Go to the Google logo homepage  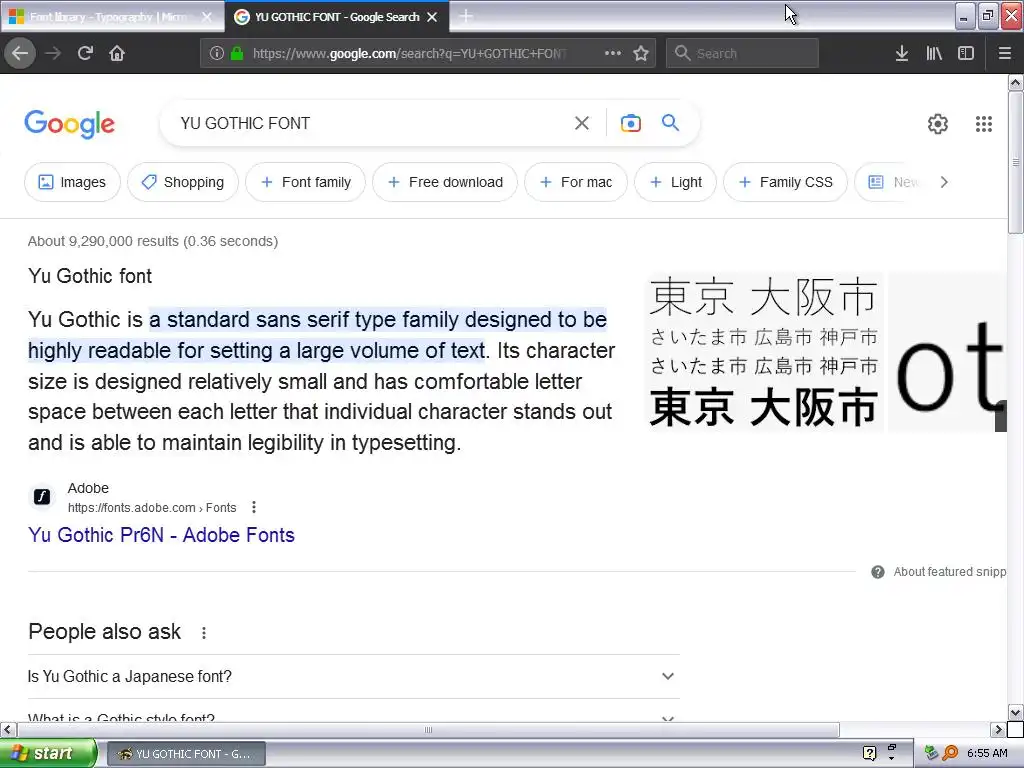pyautogui.click(x=70, y=124)
